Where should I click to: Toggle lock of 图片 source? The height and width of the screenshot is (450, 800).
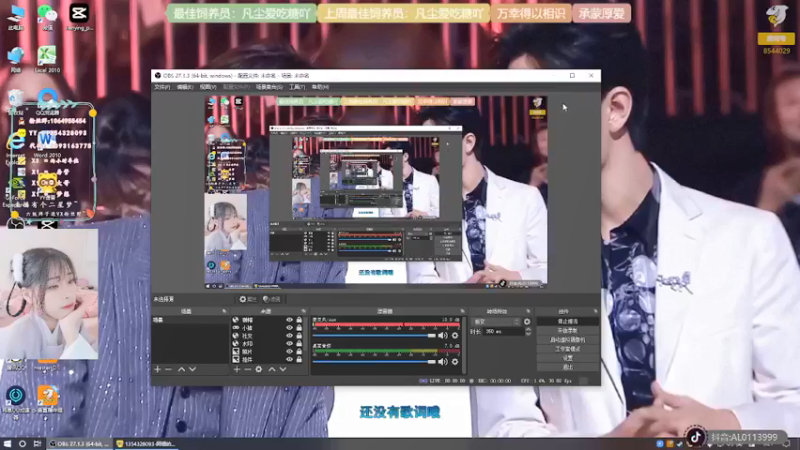point(299,352)
